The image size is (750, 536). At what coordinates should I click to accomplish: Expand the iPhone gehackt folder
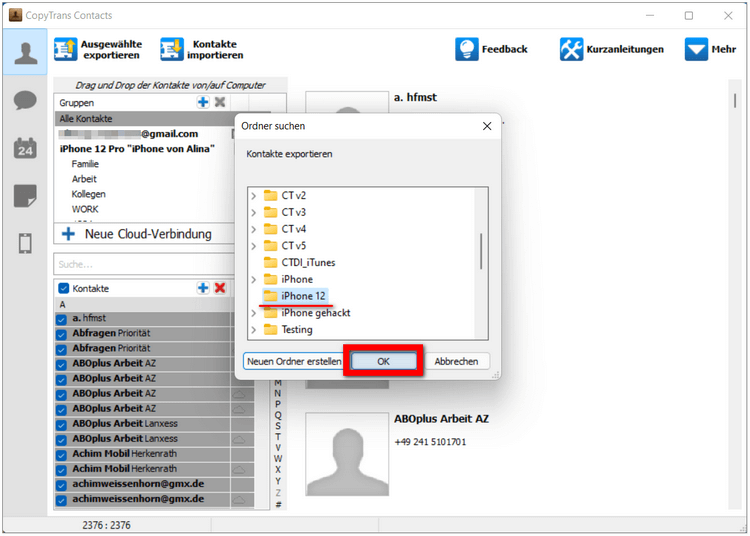pos(254,313)
